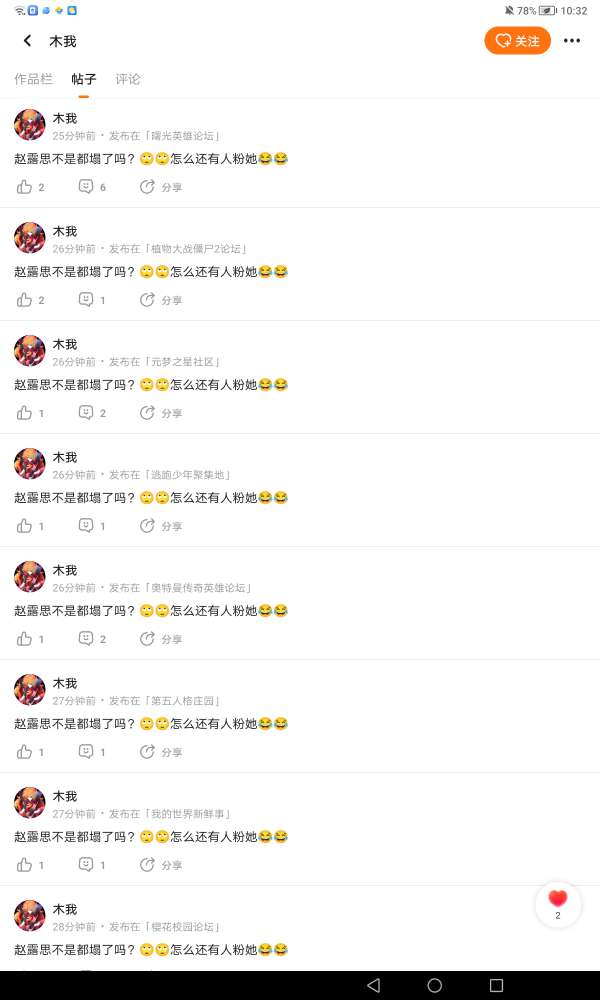600x1000 pixels.
Task: Open the three-dot more options menu
Action: point(572,41)
